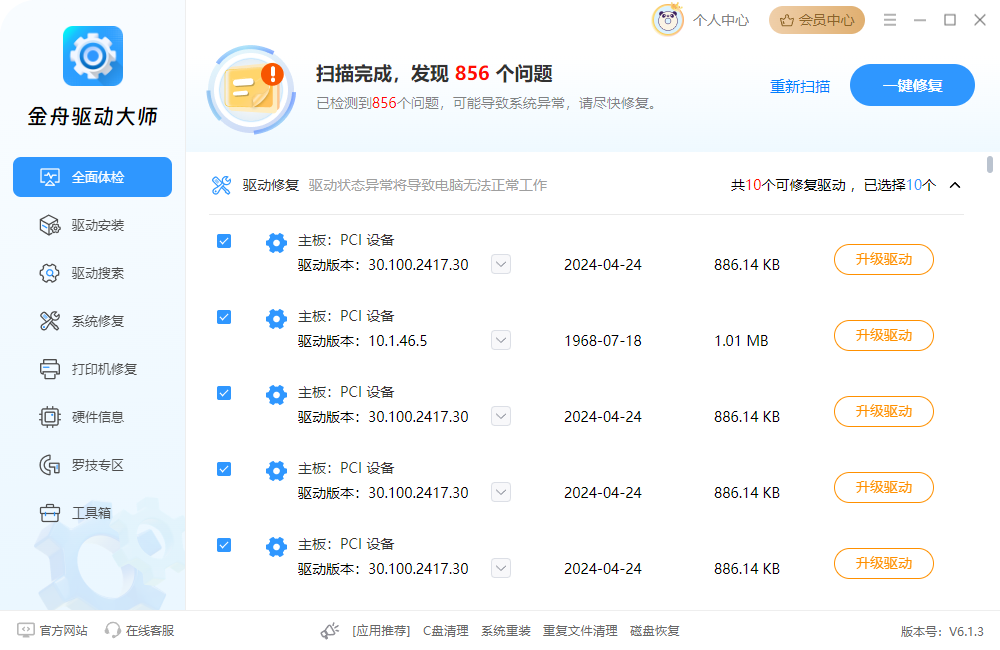Uncheck the bottom visible PCI 设备 checkbox
The image size is (1000, 650).
pos(224,545)
